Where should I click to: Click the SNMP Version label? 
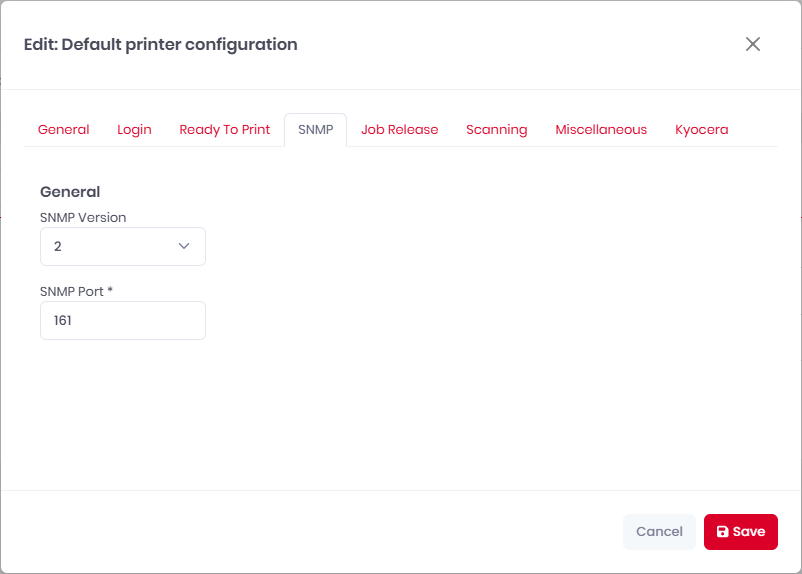pos(83,217)
